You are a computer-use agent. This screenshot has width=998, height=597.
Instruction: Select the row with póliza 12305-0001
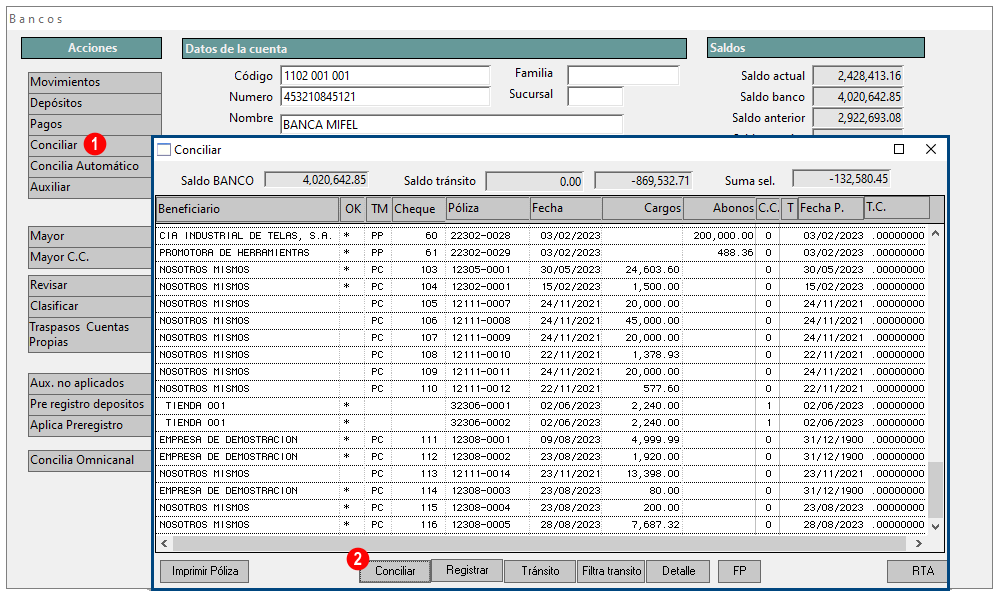pyautogui.click(x=542, y=270)
